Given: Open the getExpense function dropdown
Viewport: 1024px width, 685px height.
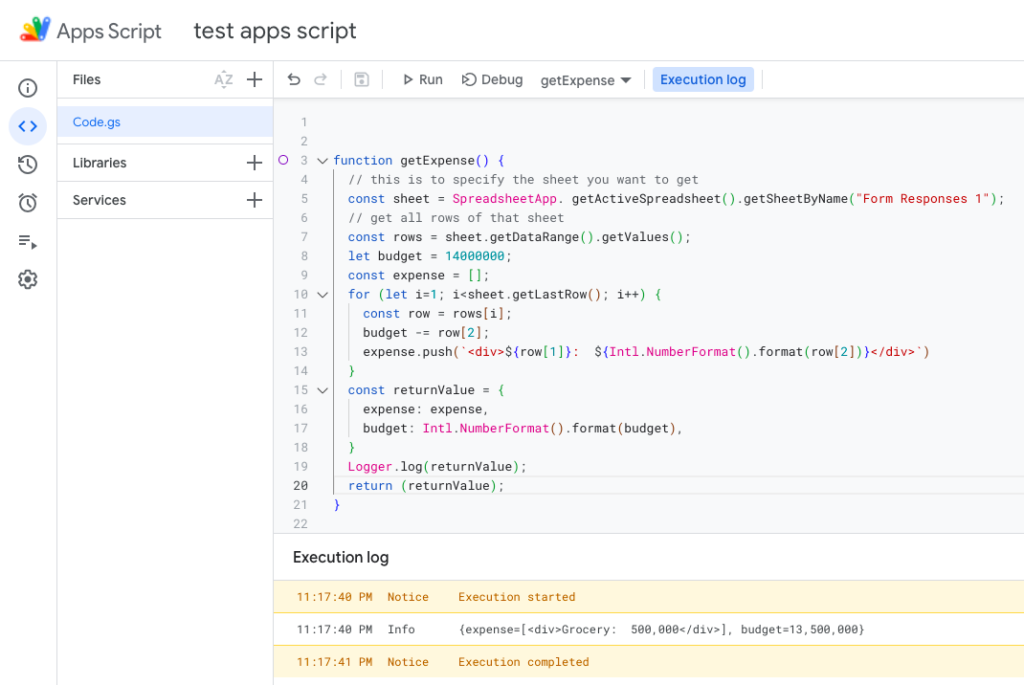Looking at the screenshot, I should coord(585,80).
